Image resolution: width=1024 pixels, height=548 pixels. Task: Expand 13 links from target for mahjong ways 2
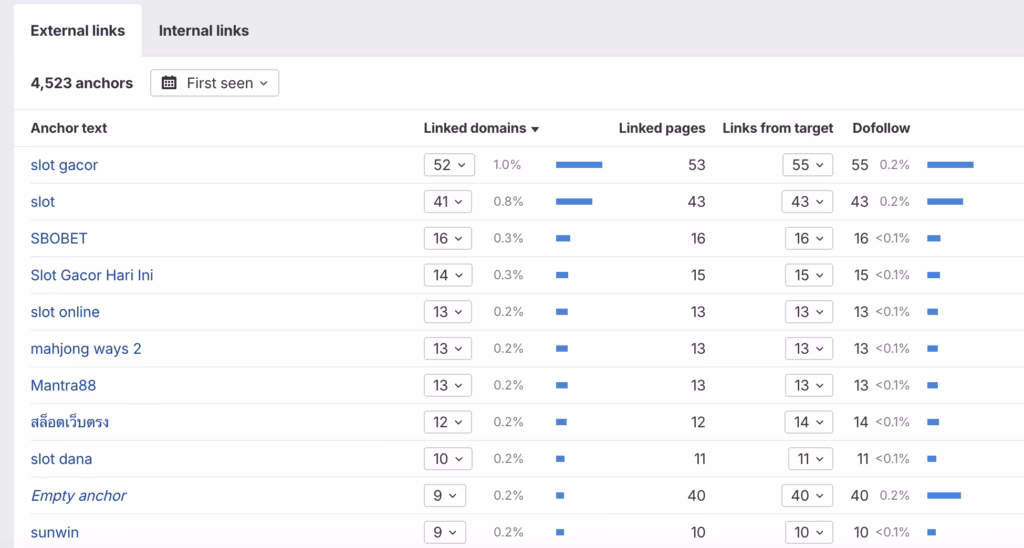pos(808,349)
